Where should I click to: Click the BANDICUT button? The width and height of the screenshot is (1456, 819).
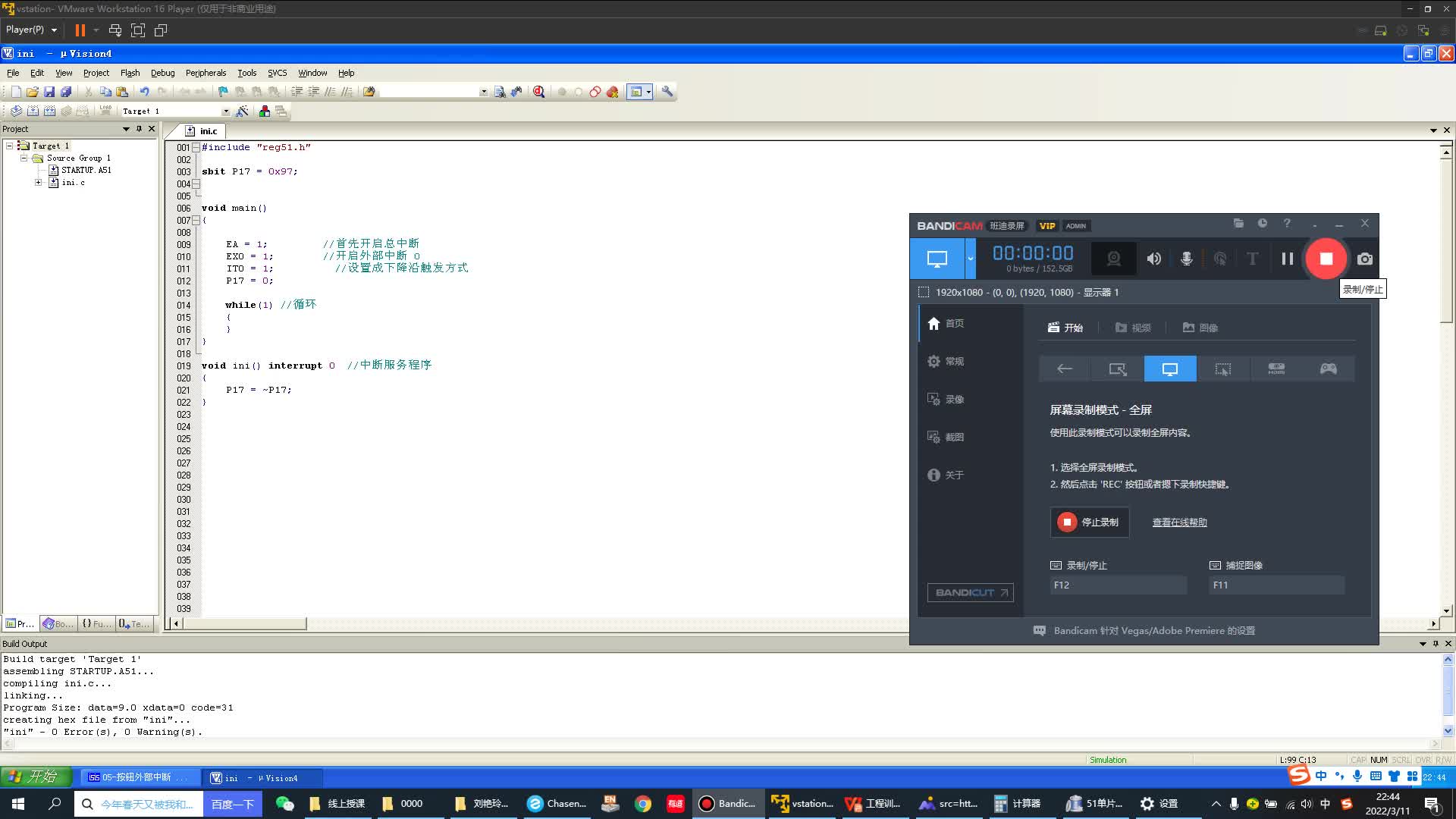click(x=971, y=592)
